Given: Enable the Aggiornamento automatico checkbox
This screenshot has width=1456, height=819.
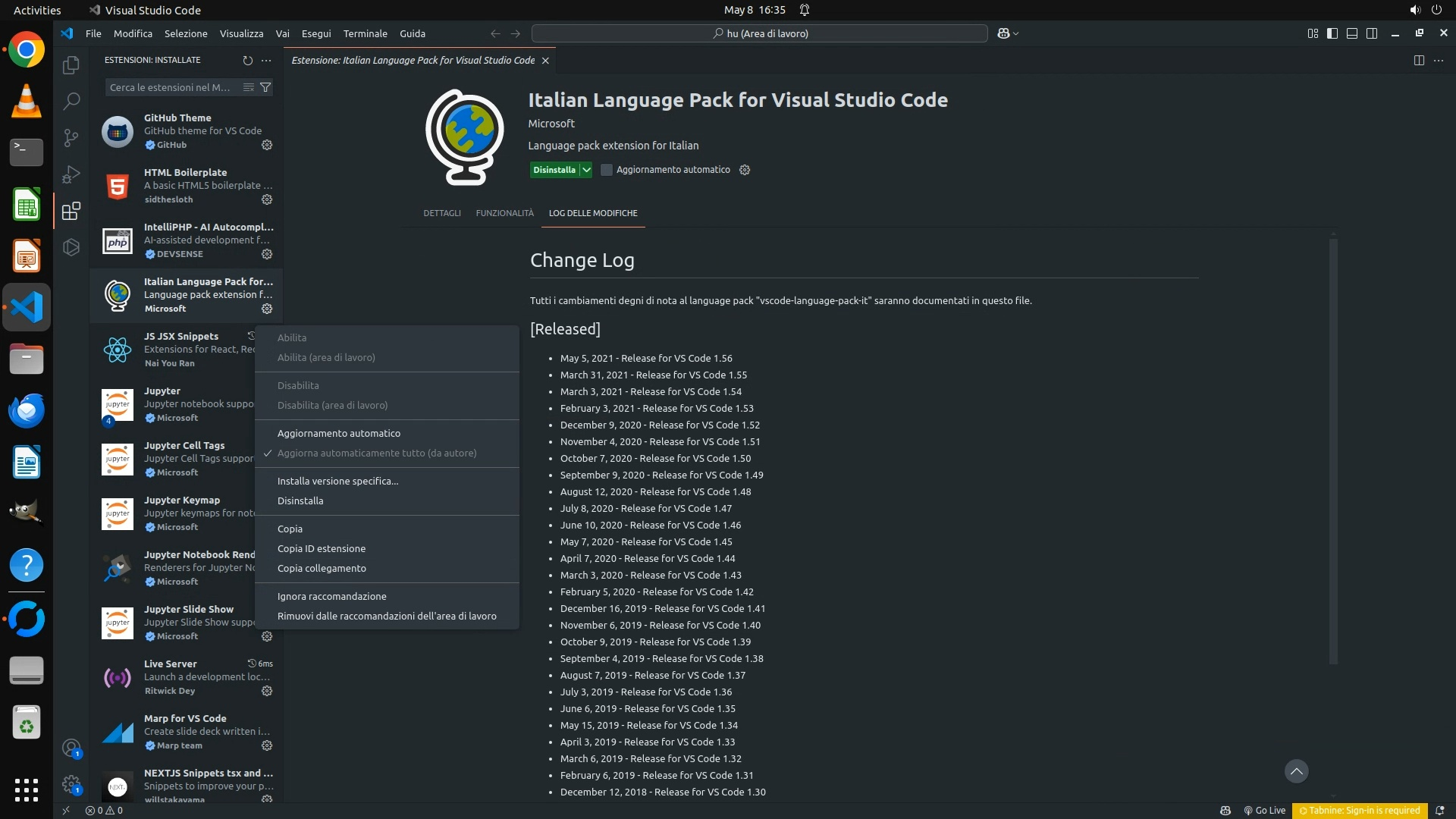Looking at the screenshot, I should coord(607,170).
